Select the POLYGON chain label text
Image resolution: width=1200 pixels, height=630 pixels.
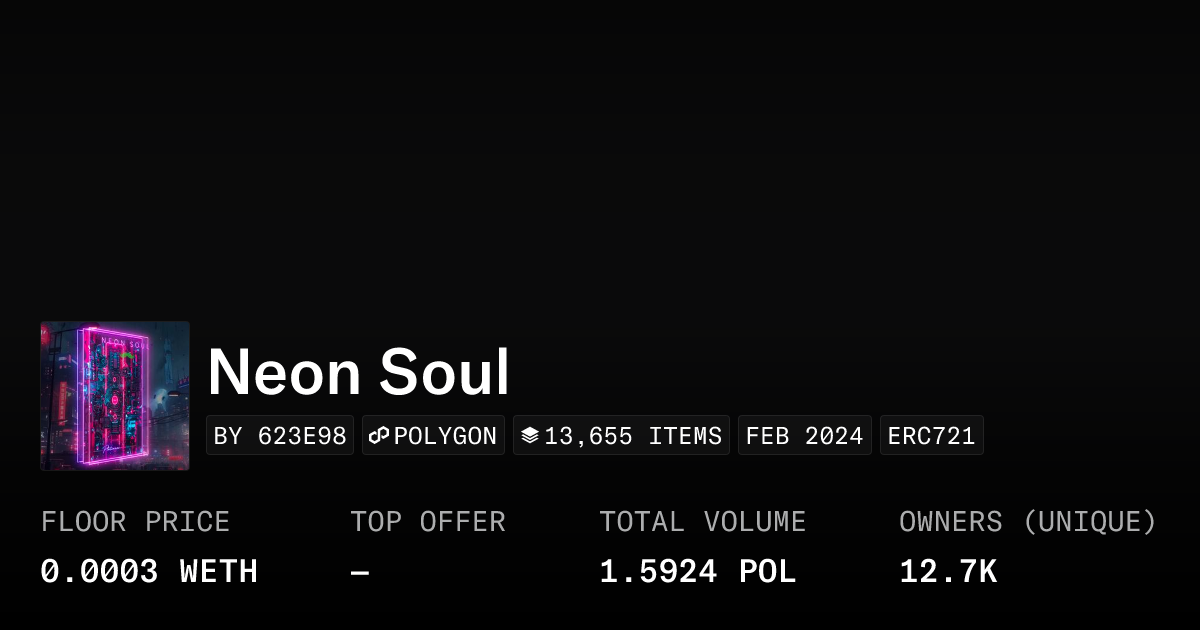pyautogui.click(x=445, y=436)
